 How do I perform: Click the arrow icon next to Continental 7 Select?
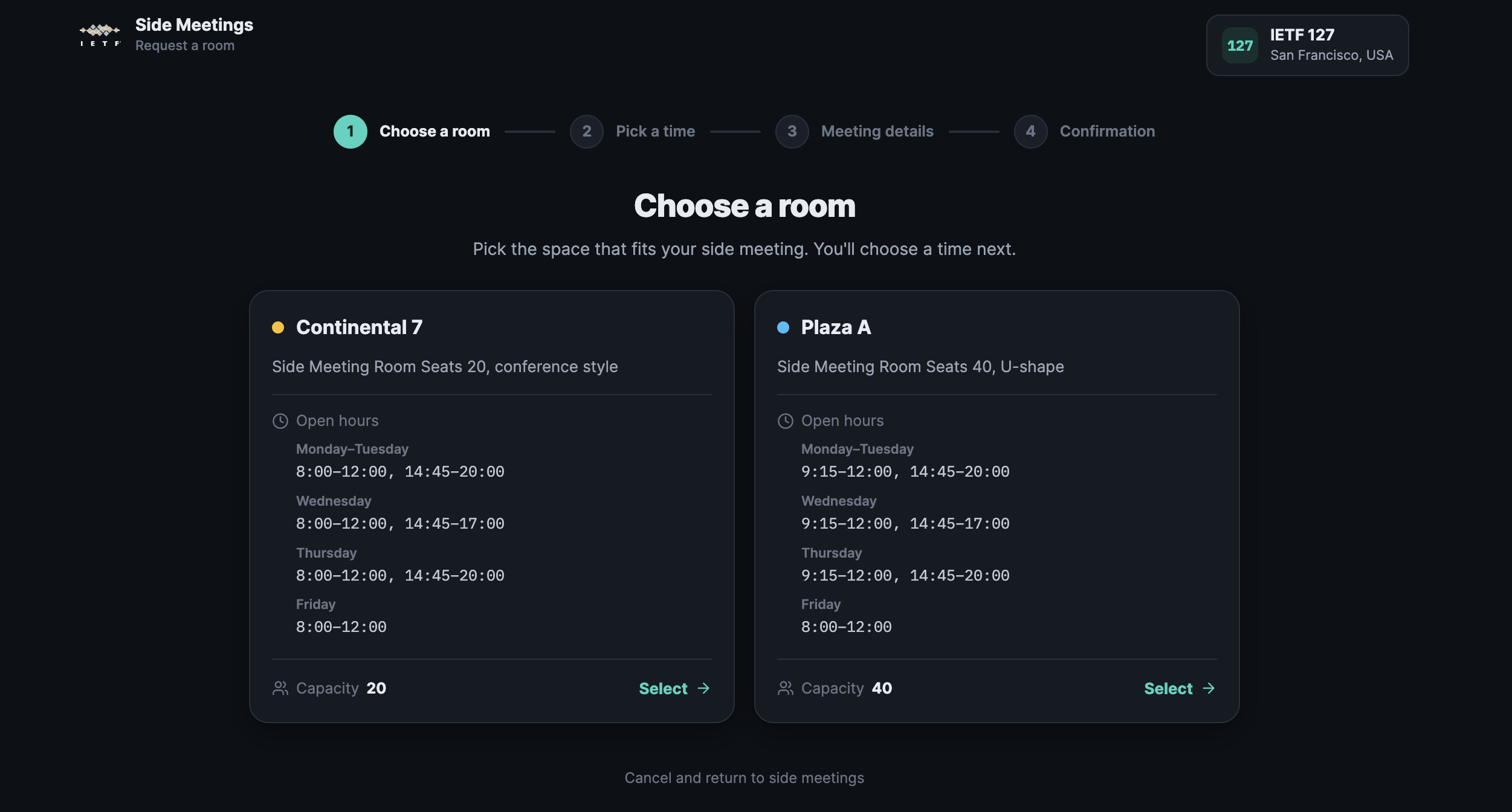703,688
